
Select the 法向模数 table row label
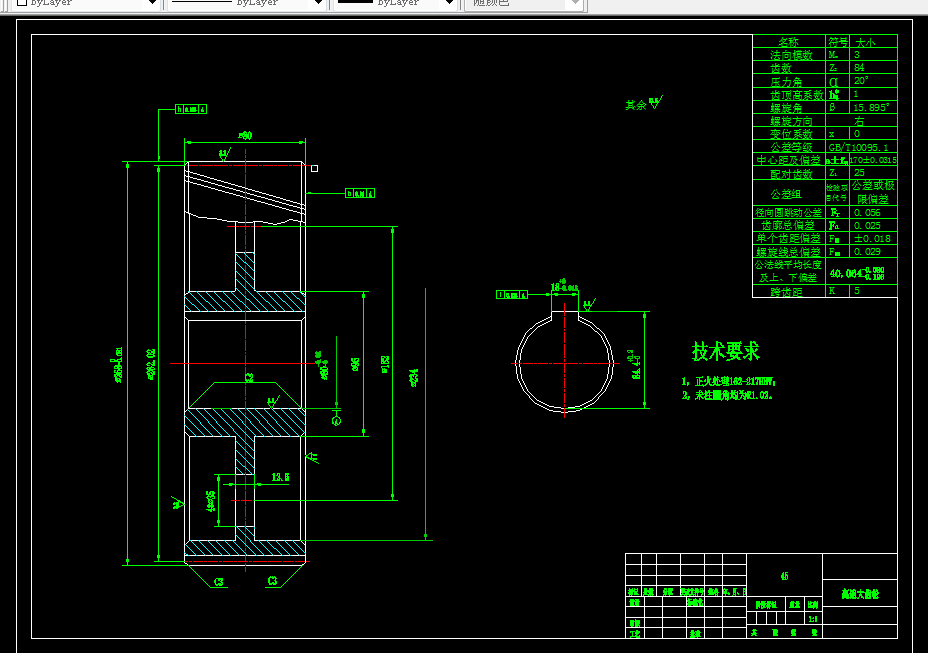coord(791,55)
